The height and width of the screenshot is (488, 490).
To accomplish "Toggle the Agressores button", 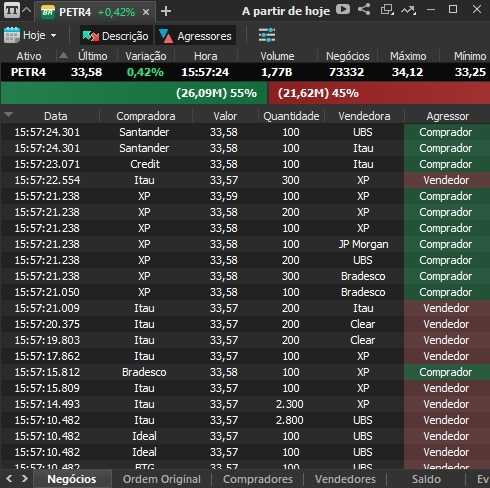I will click(x=196, y=36).
